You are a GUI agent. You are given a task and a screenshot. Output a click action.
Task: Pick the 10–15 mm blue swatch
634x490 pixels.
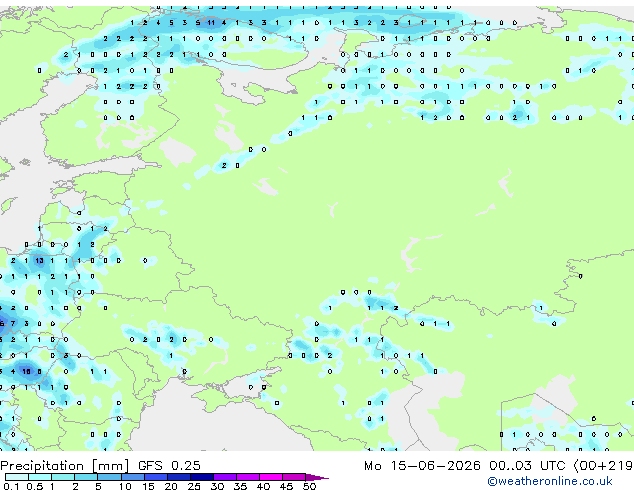click(132, 477)
